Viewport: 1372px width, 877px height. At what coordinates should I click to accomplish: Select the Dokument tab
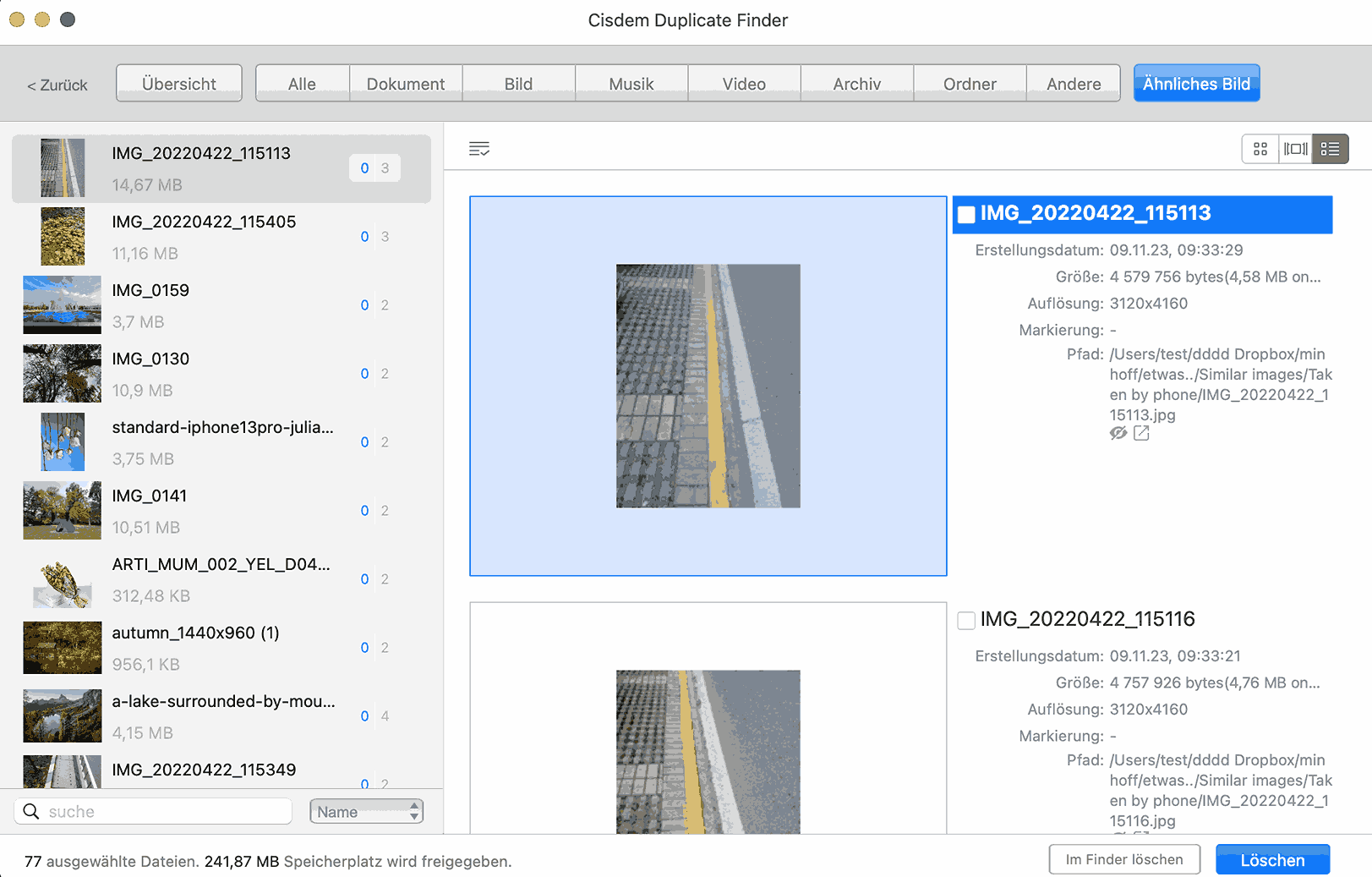(406, 83)
